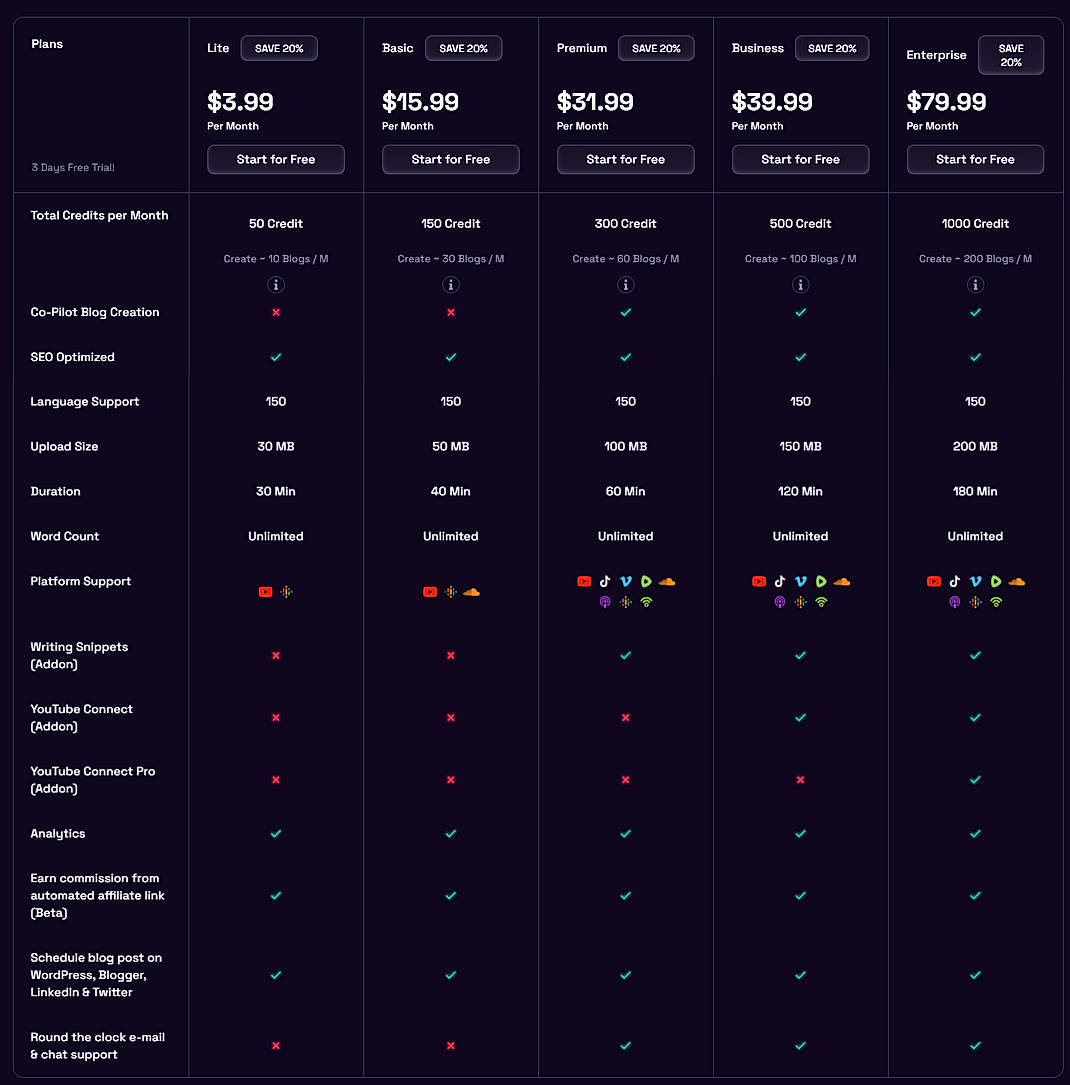
Task: Click the Rumble play icon under Enterprise plan
Action: click(x=995, y=581)
